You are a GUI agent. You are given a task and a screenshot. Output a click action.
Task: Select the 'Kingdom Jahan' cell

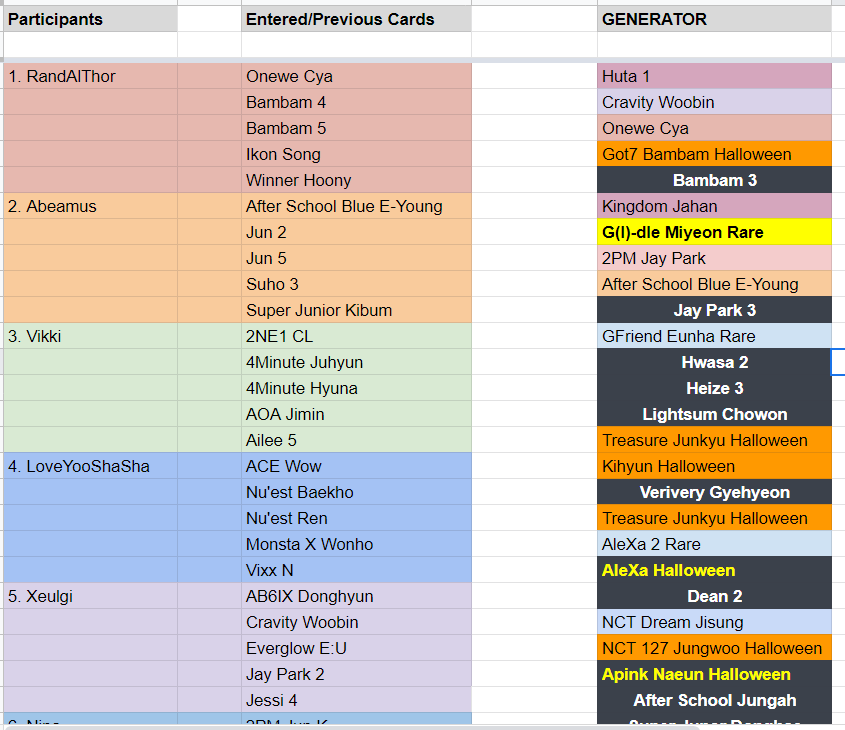click(x=714, y=206)
